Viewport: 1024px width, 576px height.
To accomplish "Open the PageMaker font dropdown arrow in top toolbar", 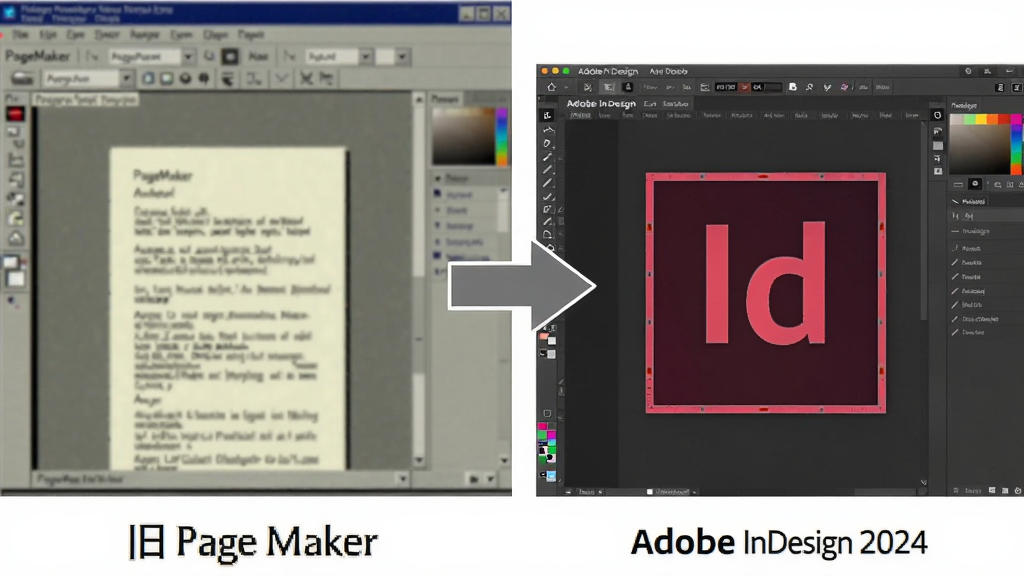I will point(188,57).
